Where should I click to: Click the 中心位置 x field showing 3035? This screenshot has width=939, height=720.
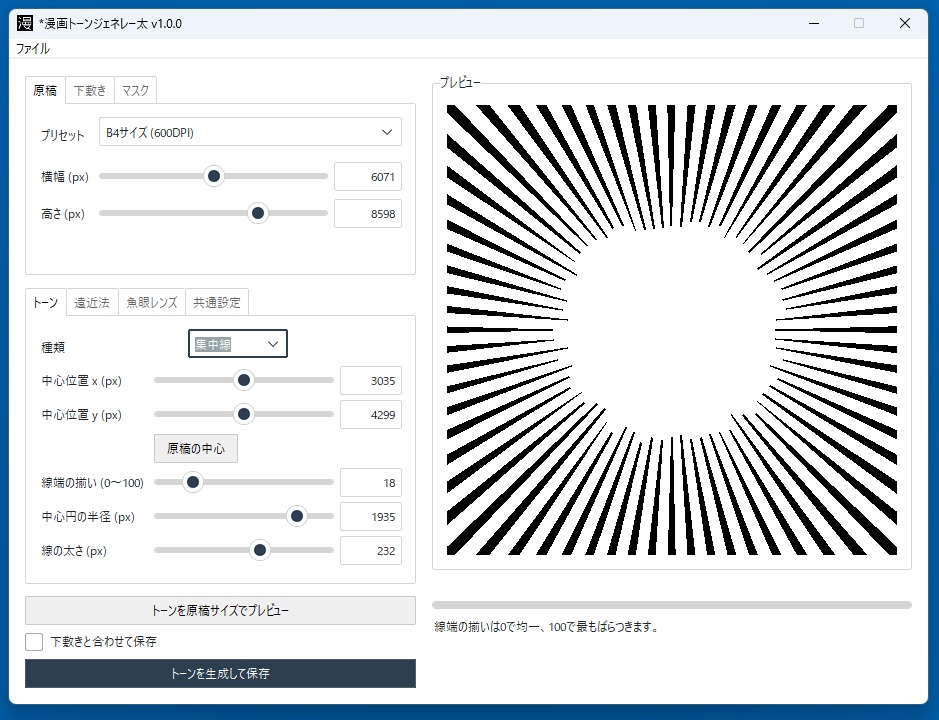point(371,381)
